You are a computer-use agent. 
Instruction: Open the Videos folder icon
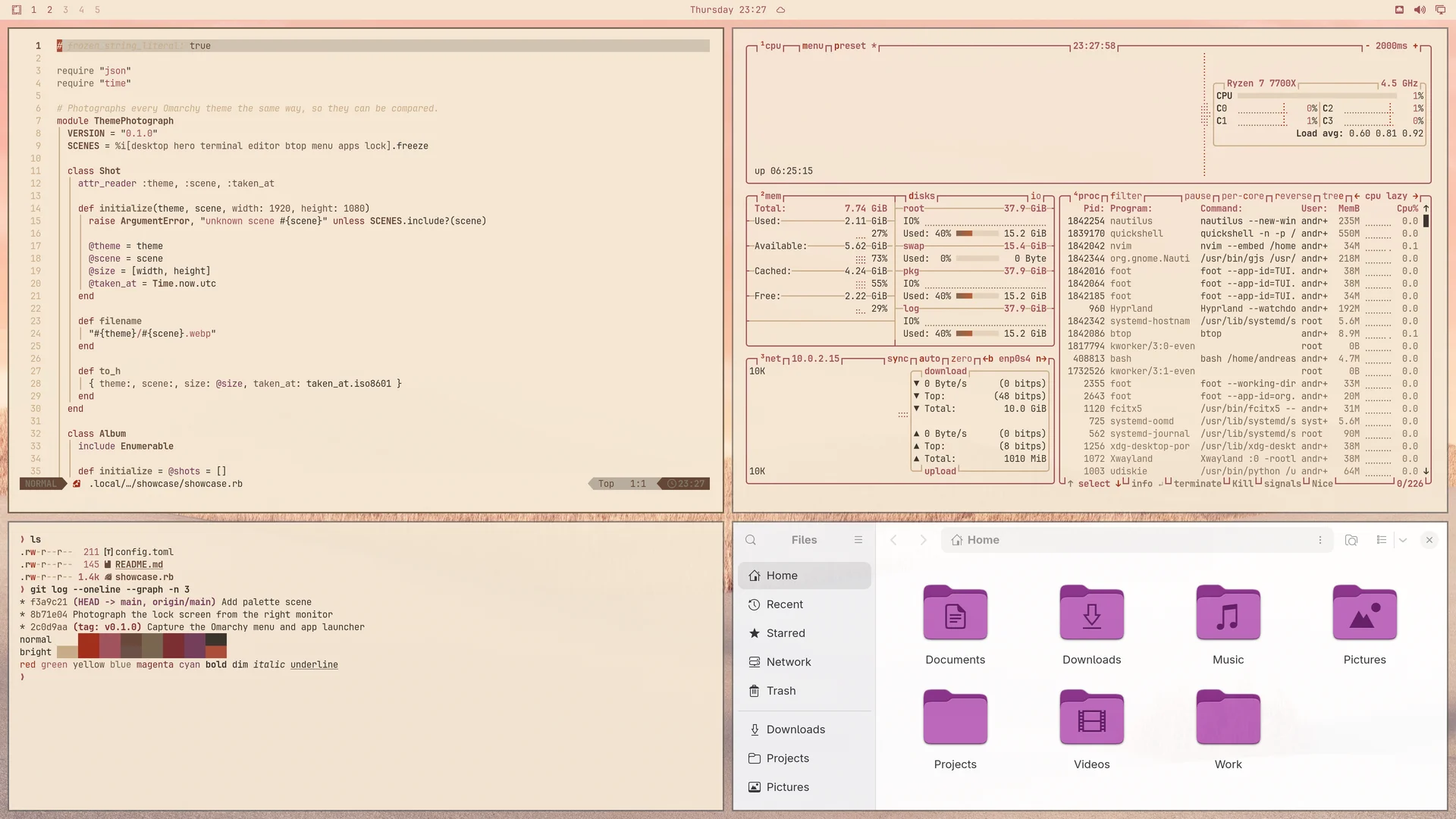[x=1091, y=717]
